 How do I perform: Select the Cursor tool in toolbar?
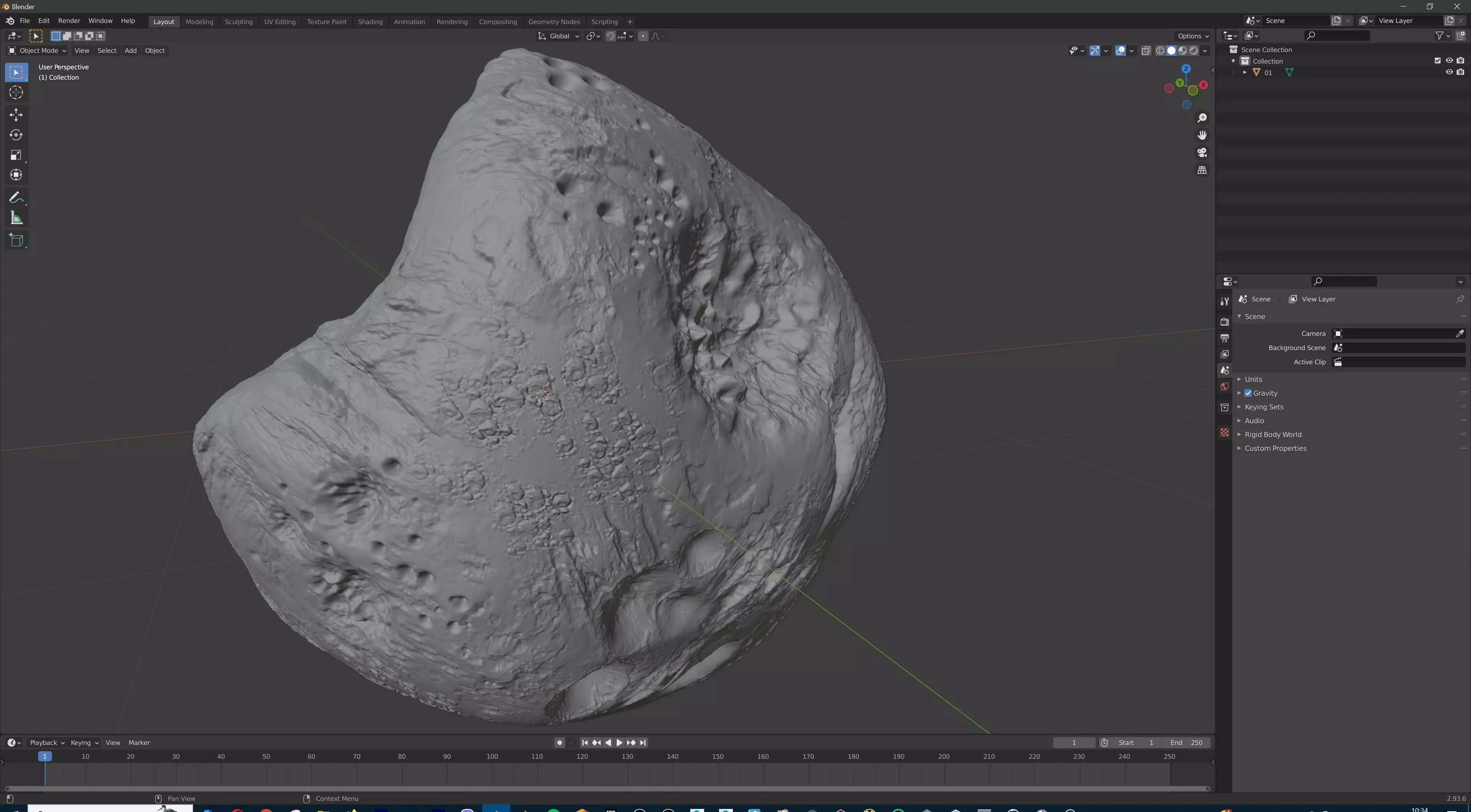coord(16,93)
